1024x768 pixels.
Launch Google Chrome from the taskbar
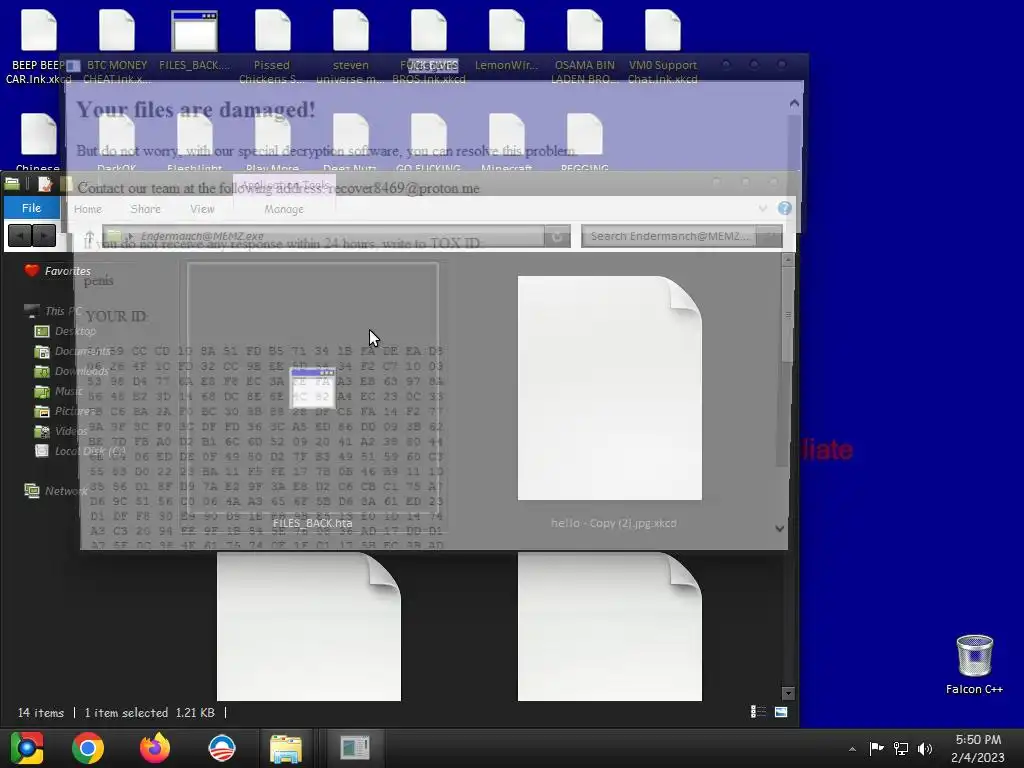point(88,748)
